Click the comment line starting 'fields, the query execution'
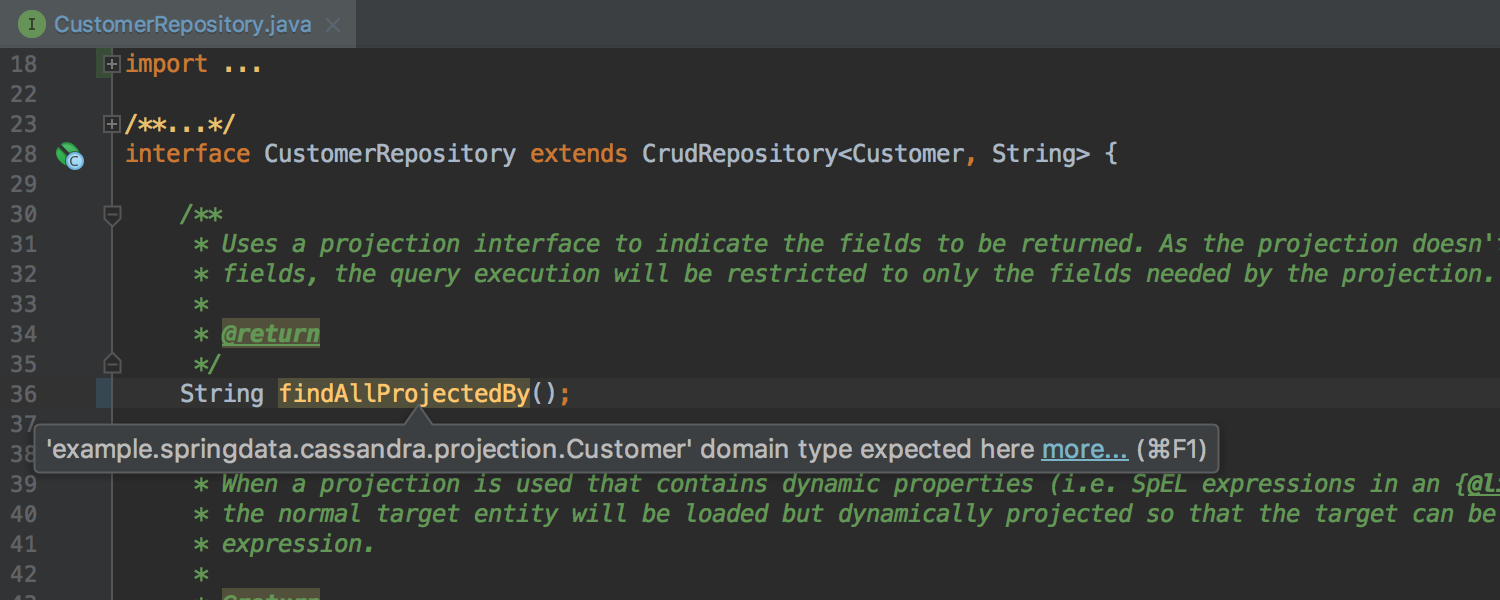The width and height of the screenshot is (1500, 600). pyautogui.click(x=858, y=274)
